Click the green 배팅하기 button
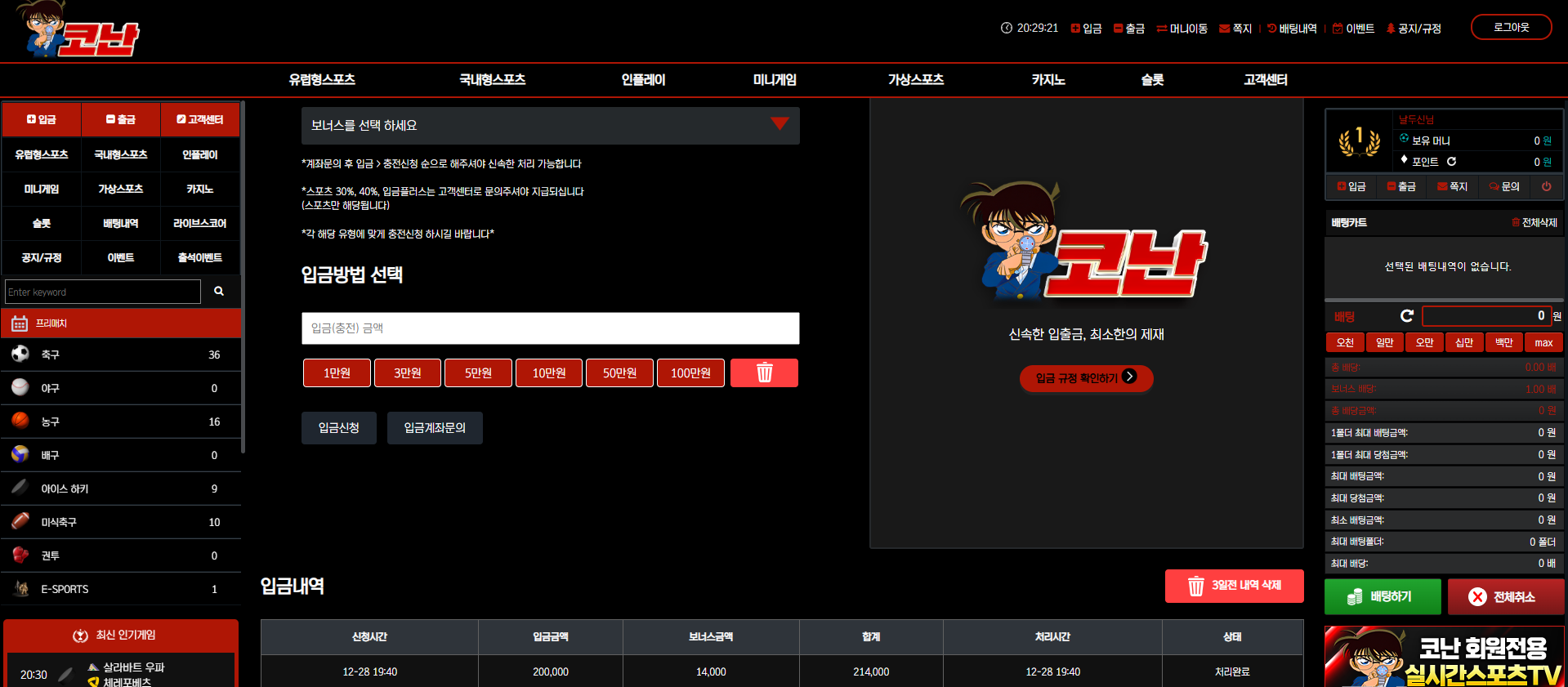This screenshot has height=687, width=1568. click(x=1383, y=597)
